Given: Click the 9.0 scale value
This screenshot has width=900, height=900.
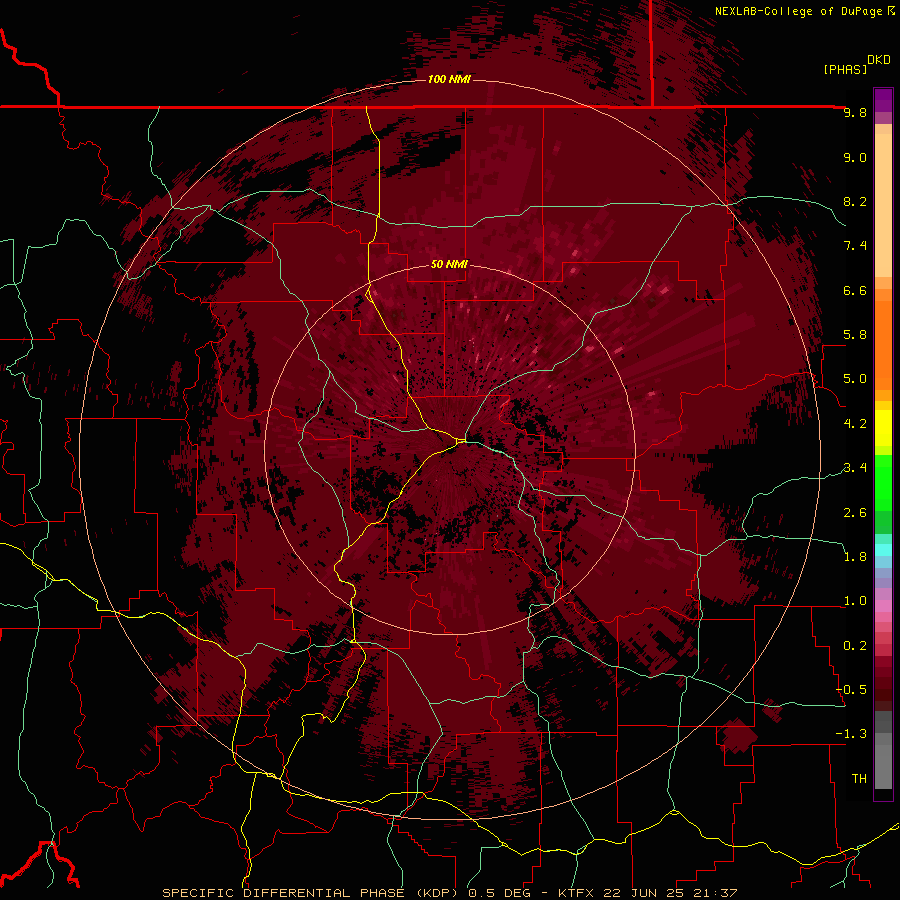Looking at the screenshot, I should coord(855,157).
